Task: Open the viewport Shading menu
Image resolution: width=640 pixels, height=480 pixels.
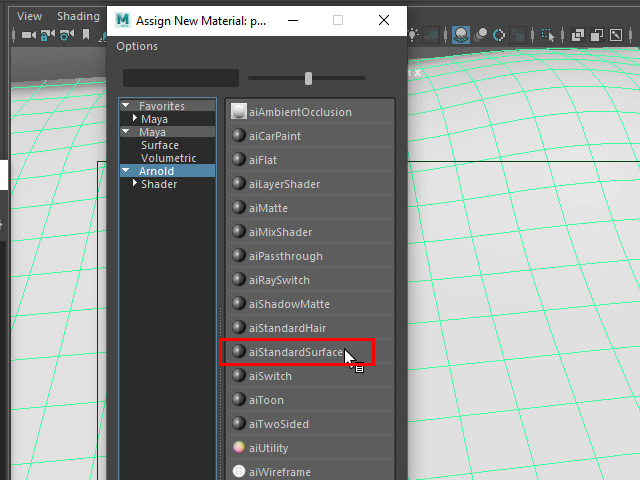Action: point(78,16)
